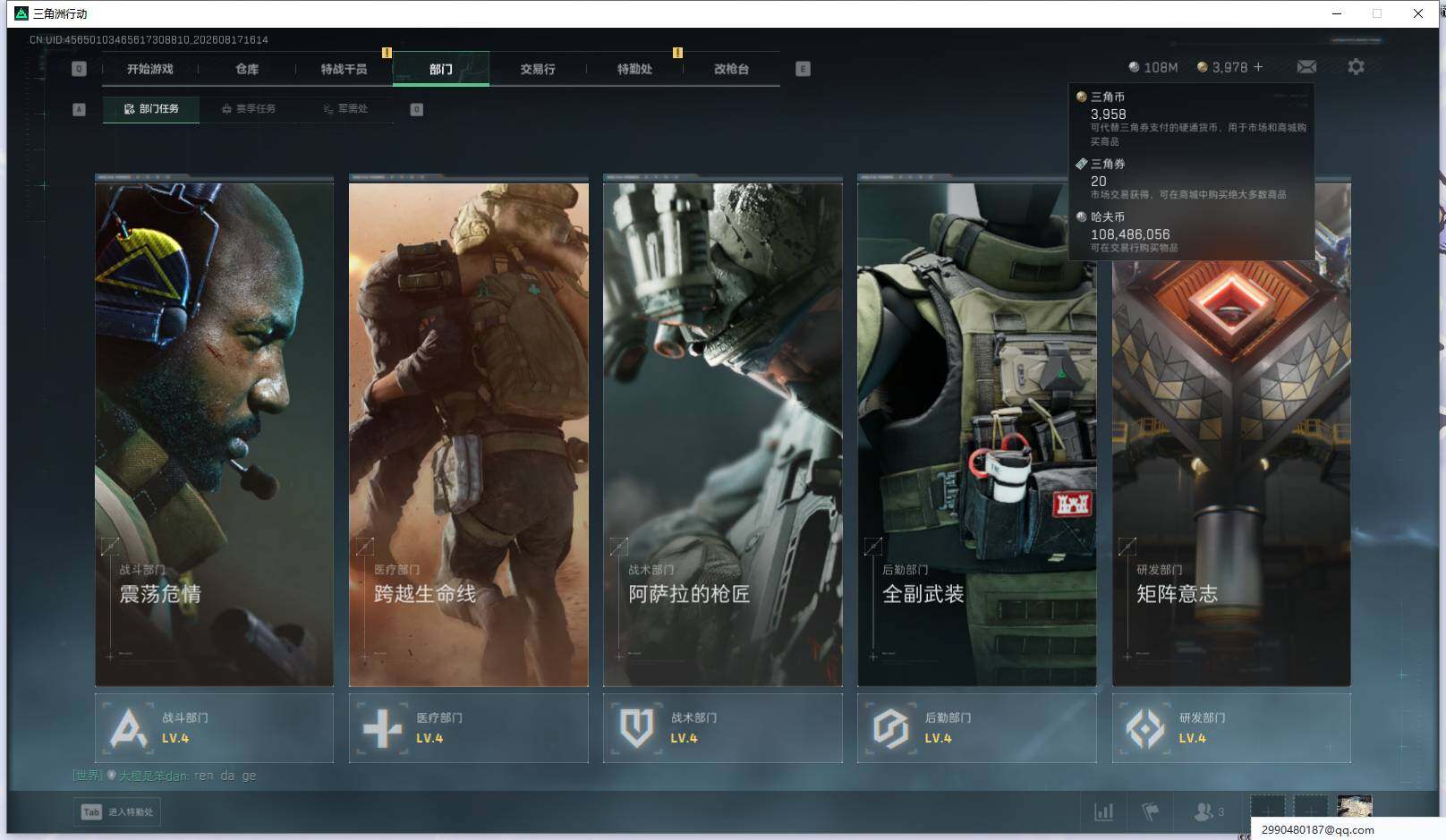Click the A key sub-tab icon

point(79,109)
